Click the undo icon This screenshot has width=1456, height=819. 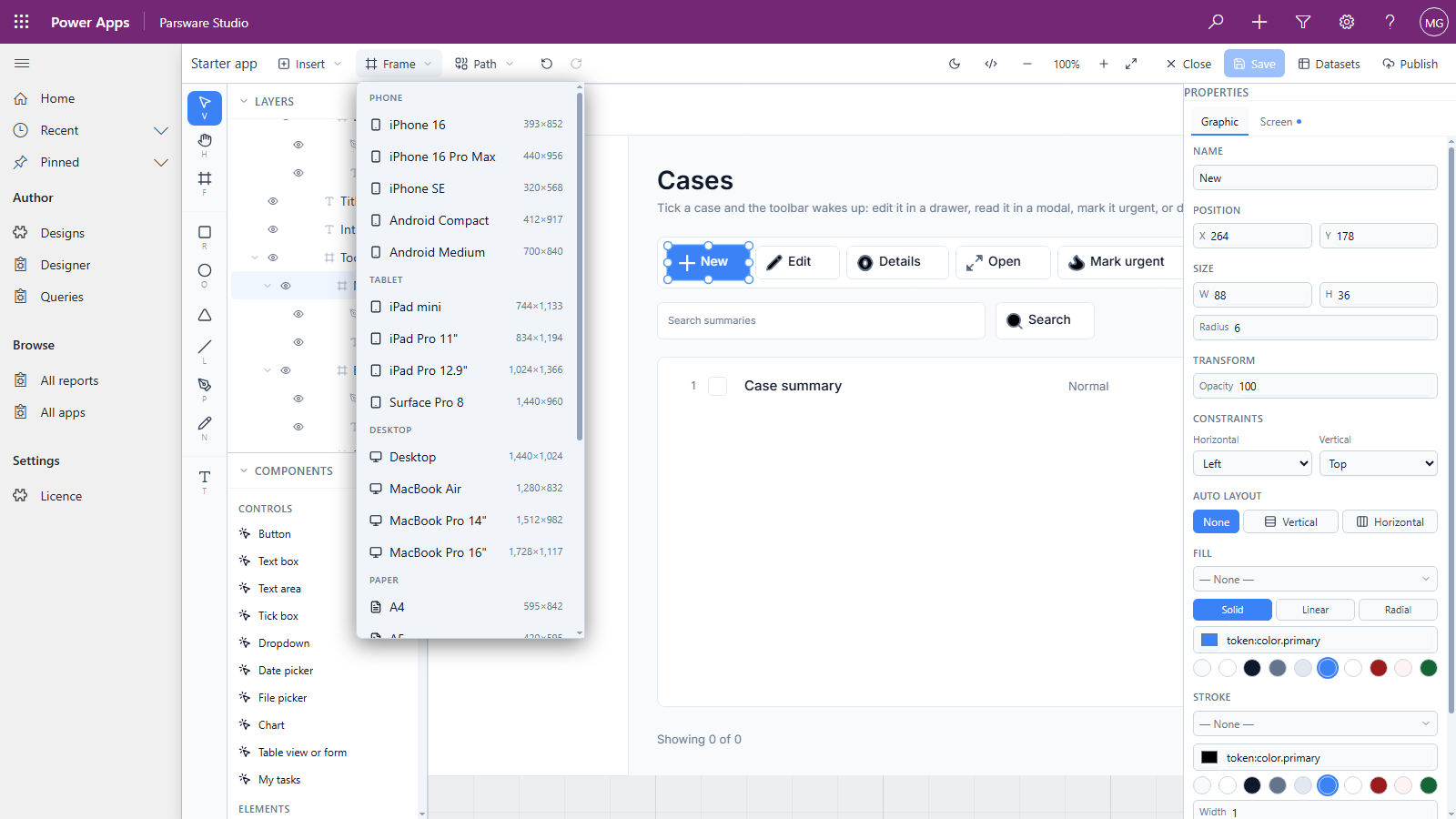click(x=546, y=64)
